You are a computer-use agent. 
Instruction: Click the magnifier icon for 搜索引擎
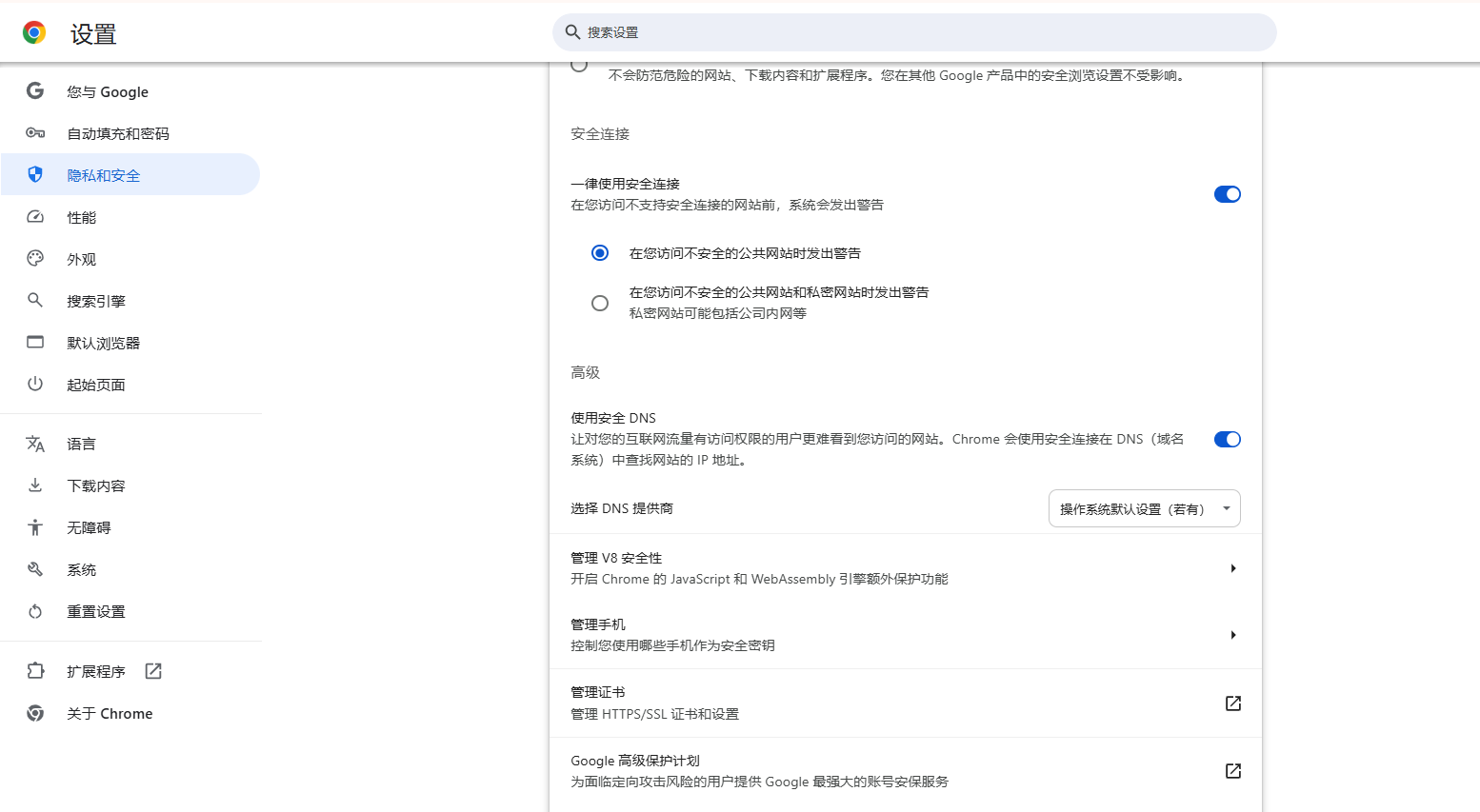point(35,300)
